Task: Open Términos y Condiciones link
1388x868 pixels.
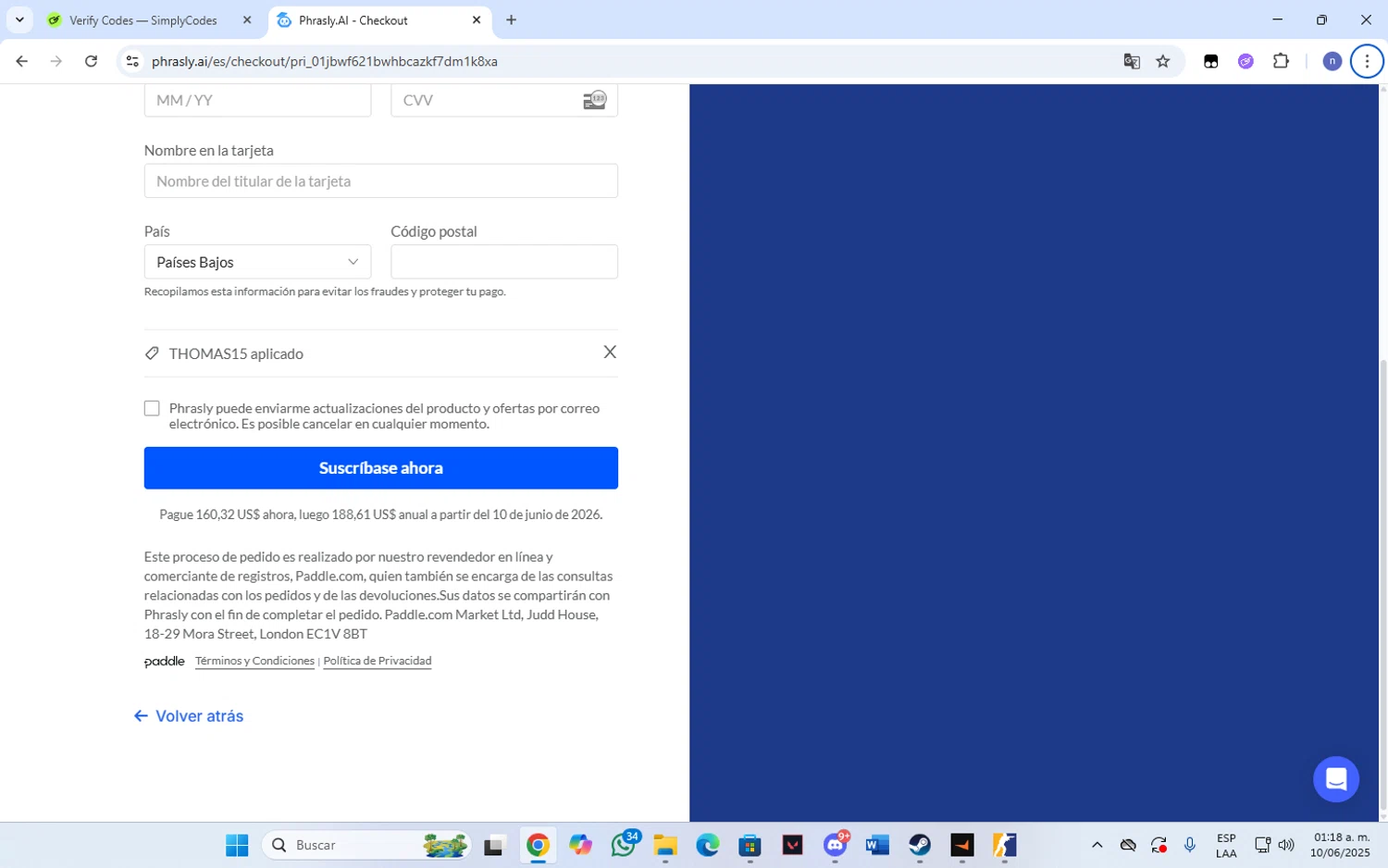Action: pyautogui.click(x=254, y=661)
